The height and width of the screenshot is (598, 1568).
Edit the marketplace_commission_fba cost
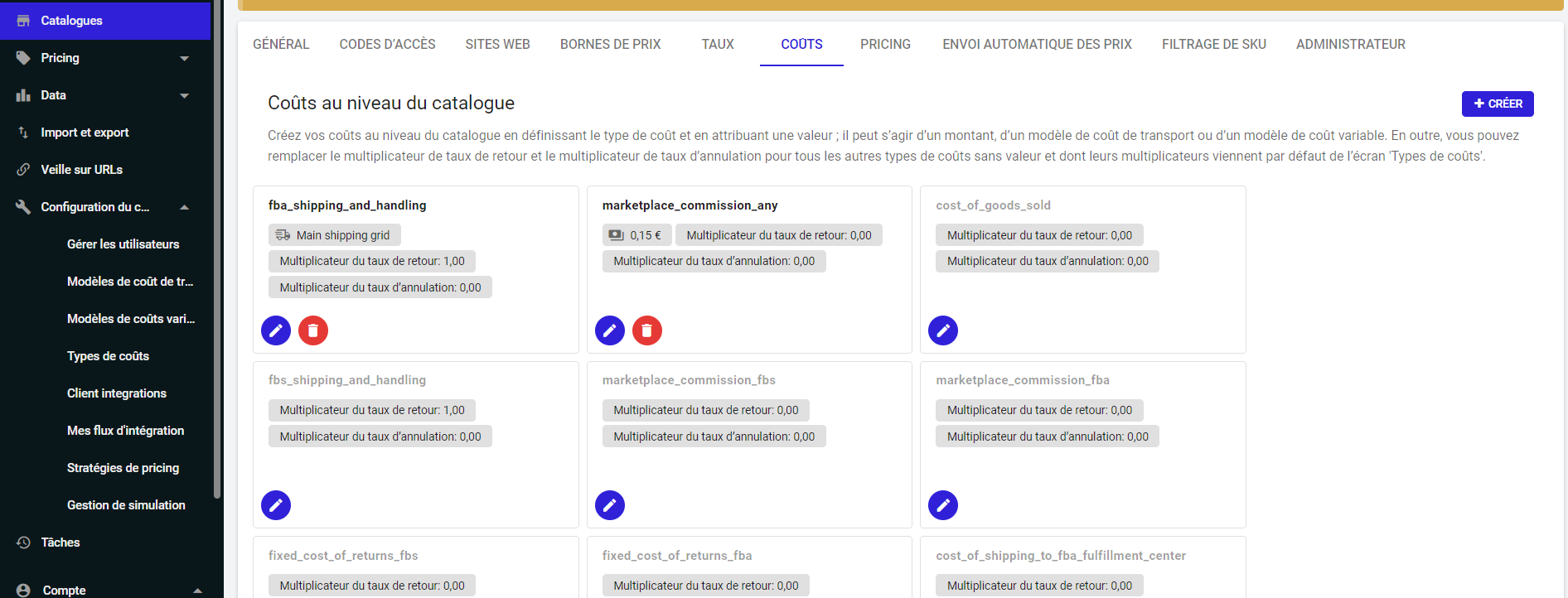pyautogui.click(x=943, y=505)
